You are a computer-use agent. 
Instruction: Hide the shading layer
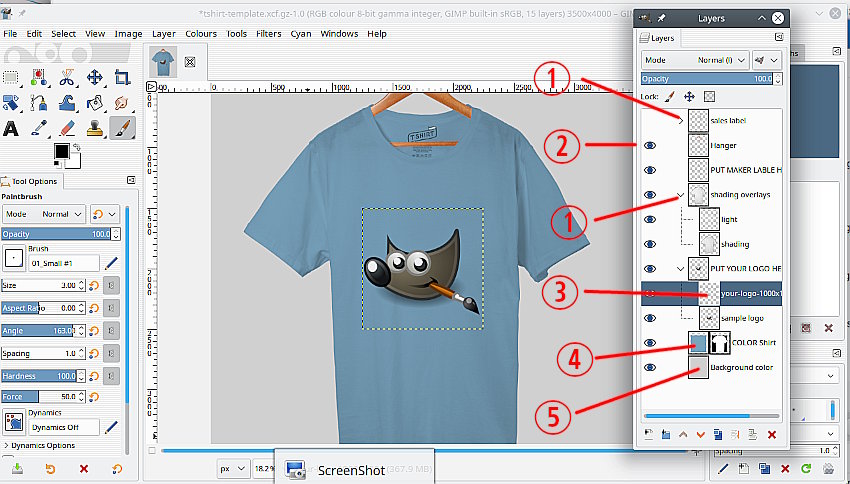(649, 244)
